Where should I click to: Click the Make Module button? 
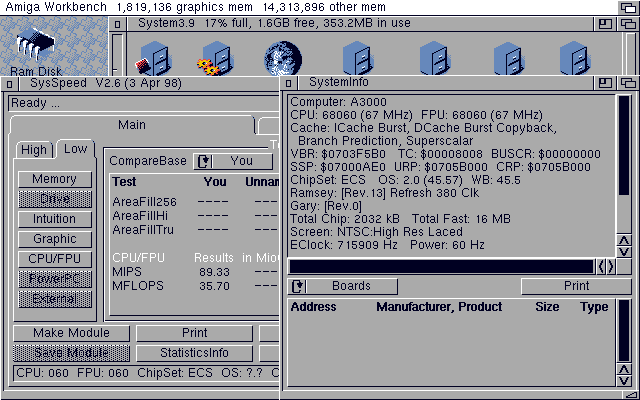click(x=70, y=333)
